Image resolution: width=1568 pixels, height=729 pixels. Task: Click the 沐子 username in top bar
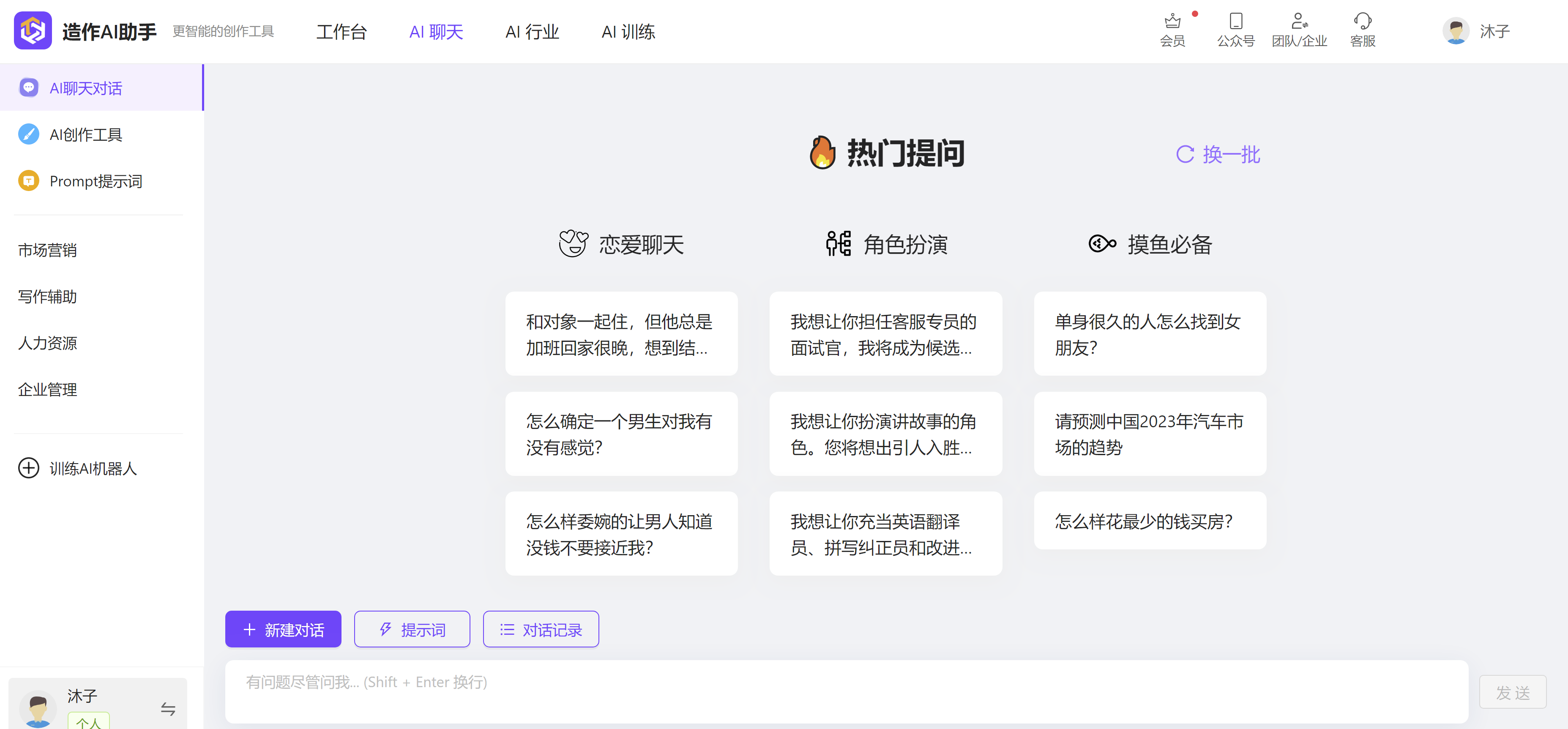tap(1495, 31)
